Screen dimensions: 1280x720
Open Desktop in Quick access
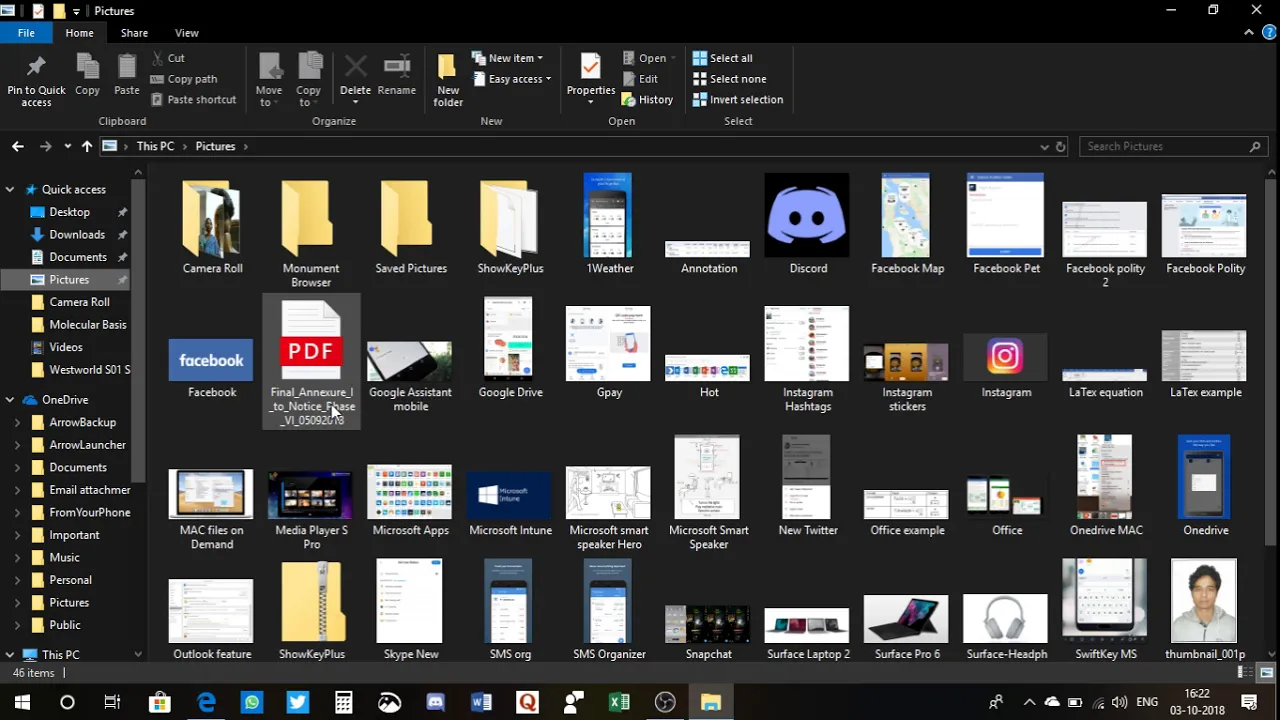pos(69,212)
